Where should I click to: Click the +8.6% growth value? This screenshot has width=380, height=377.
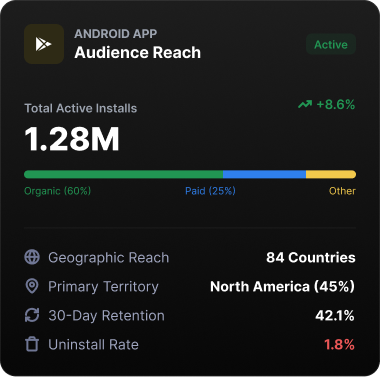pos(336,105)
